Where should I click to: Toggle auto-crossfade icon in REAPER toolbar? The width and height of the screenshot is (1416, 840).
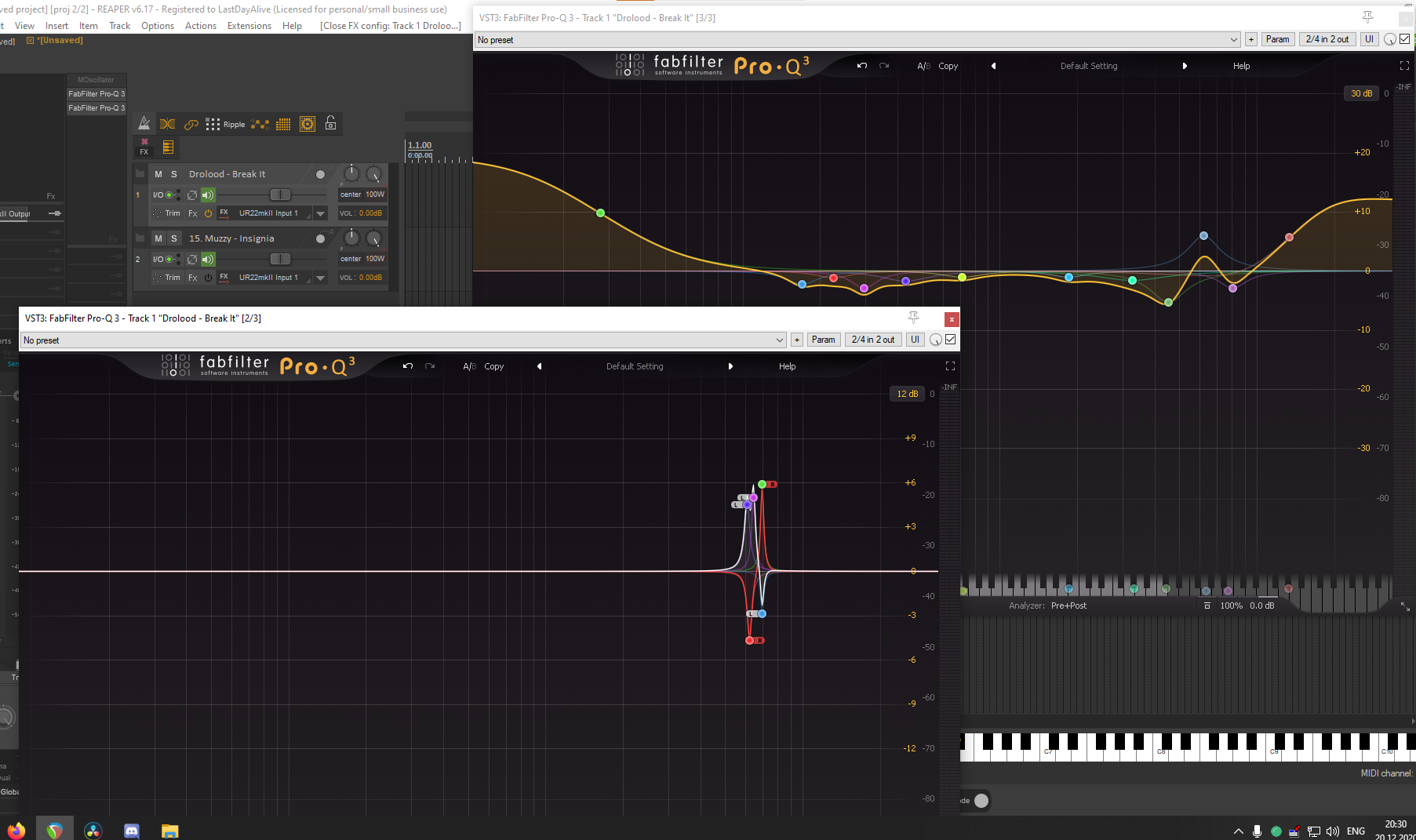pos(167,124)
